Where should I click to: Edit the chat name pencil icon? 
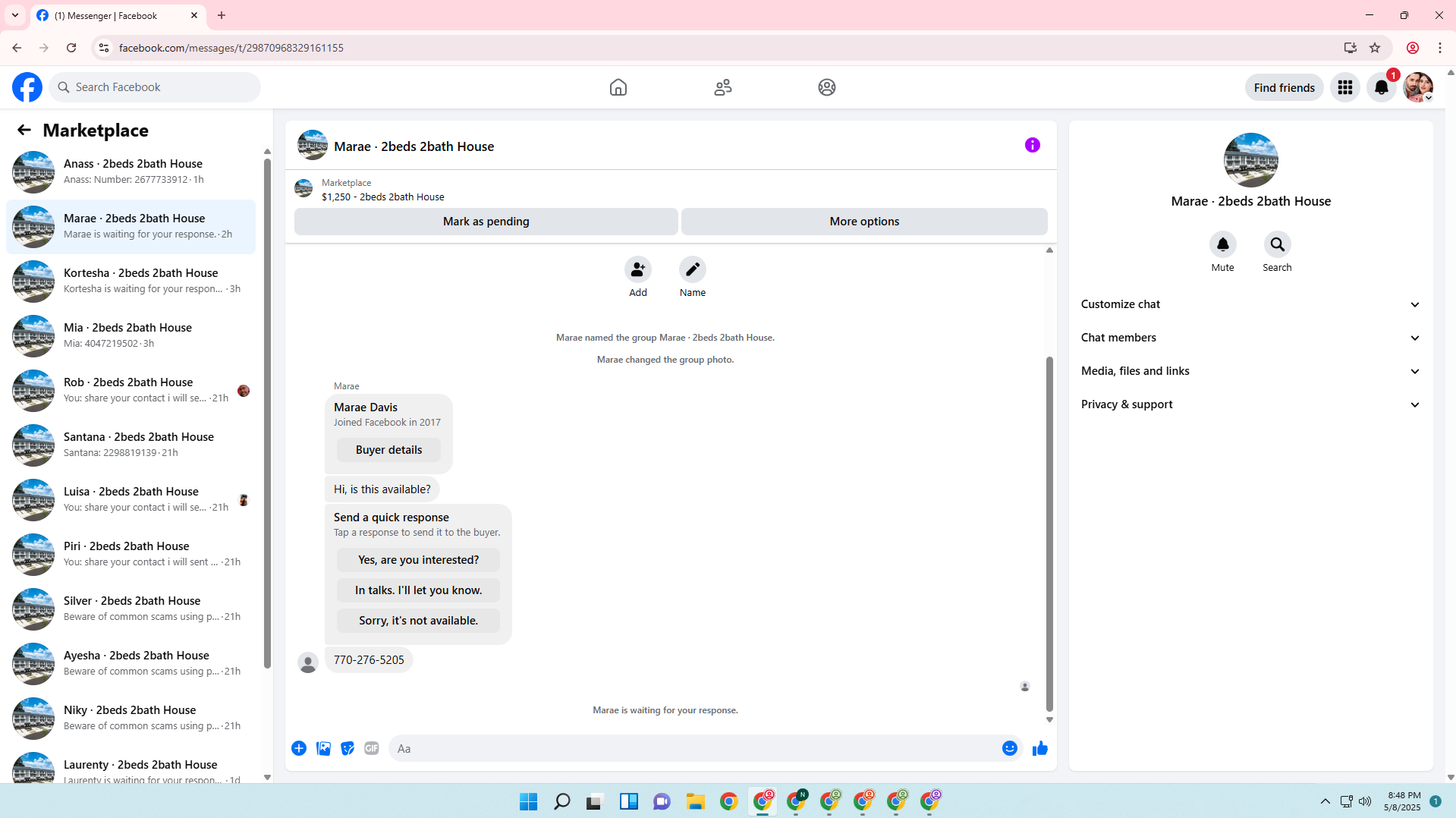pyautogui.click(x=692, y=269)
